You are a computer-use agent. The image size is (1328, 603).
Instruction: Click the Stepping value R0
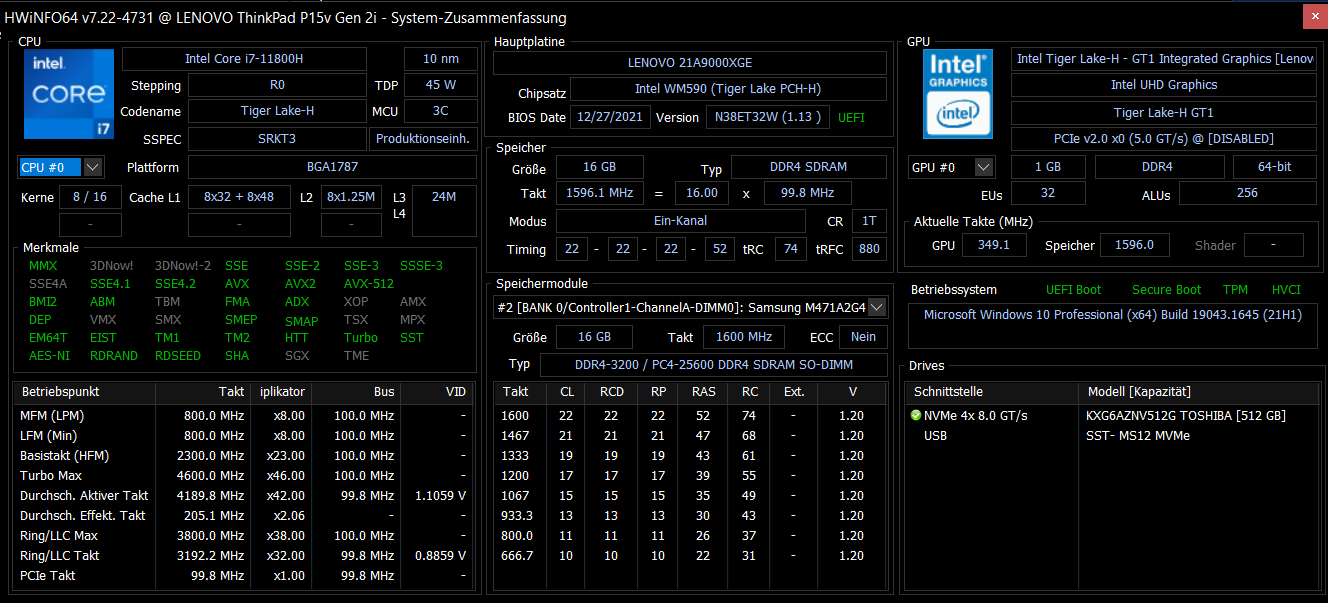[x=277, y=85]
